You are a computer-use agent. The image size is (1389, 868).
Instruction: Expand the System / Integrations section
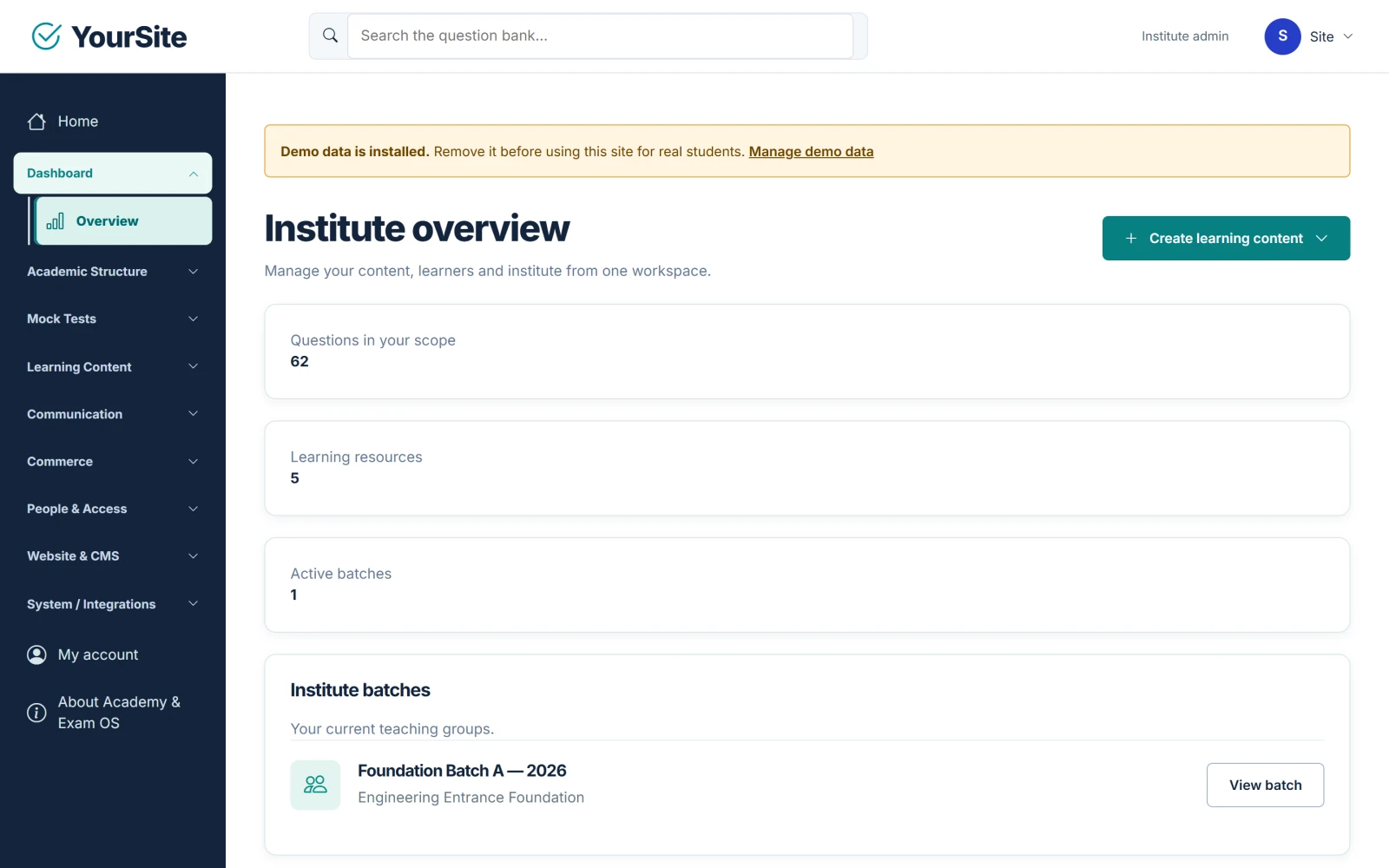113,603
